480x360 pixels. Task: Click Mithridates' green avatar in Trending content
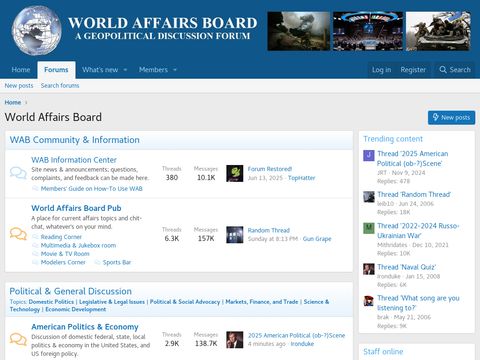click(369, 228)
